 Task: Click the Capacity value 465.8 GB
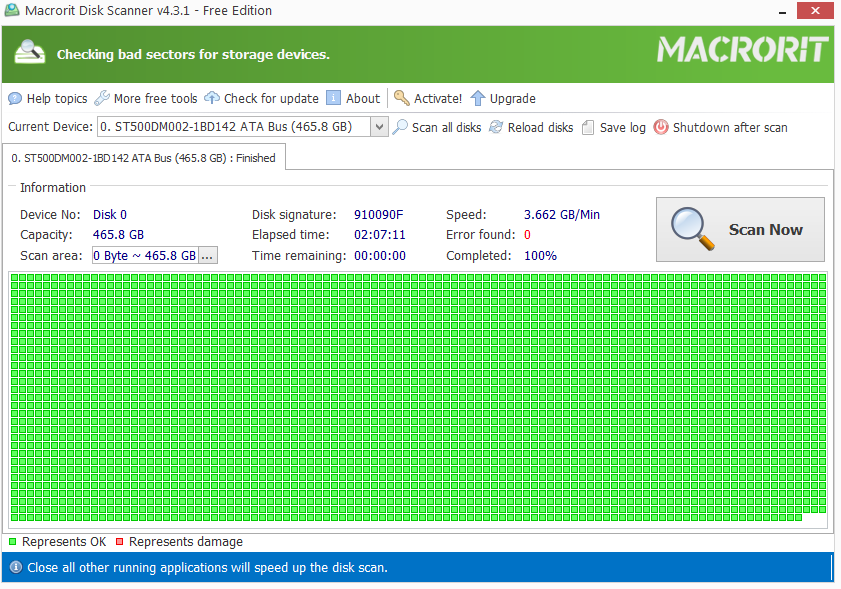[118, 234]
